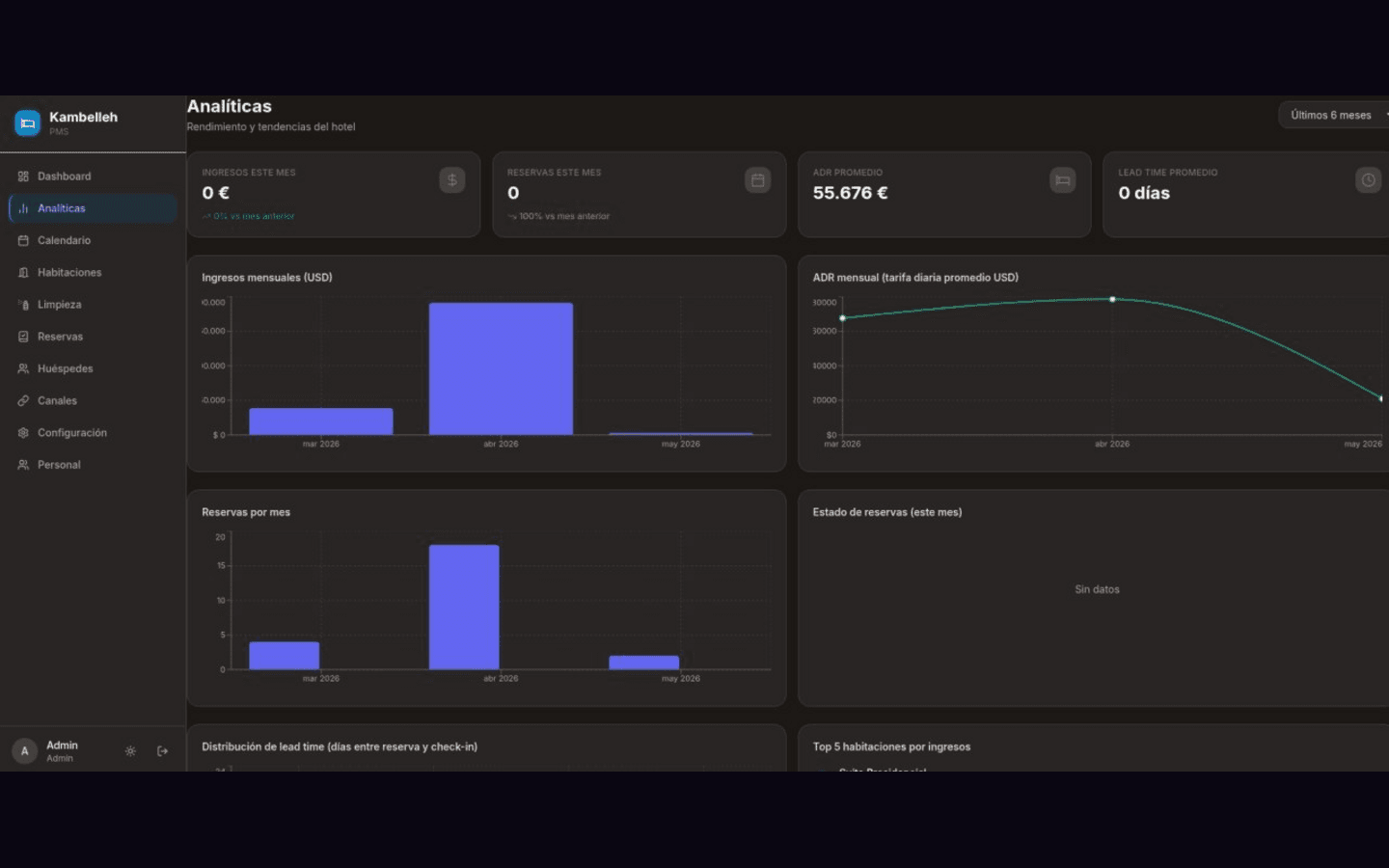1389x868 pixels.
Task: Click the Admin user name in sidebar
Action: (x=62, y=746)
